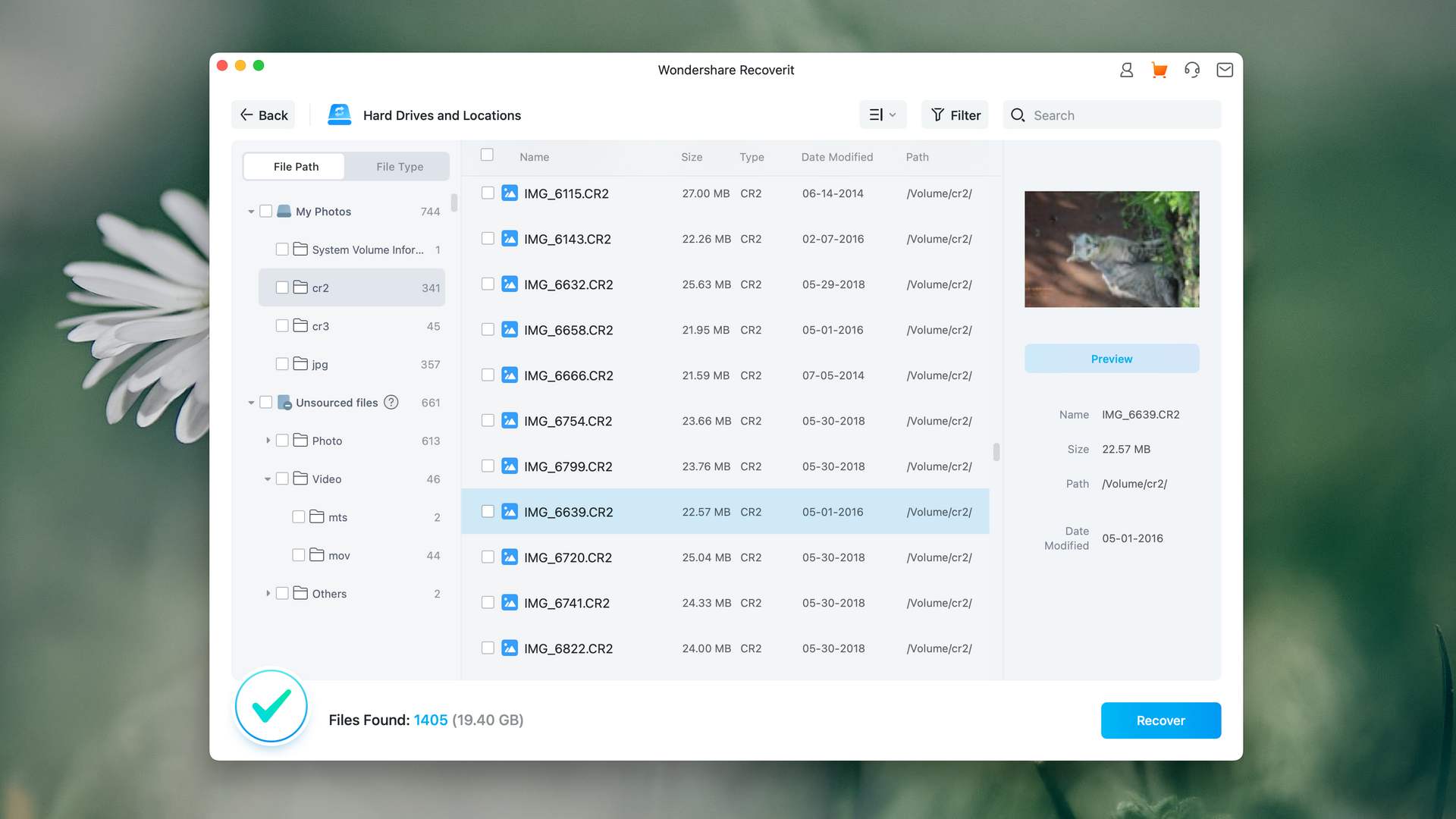This screenshot has width=1456, height=819.
Task: Tick the jpg folder checkbox
Action: [282, 364]
